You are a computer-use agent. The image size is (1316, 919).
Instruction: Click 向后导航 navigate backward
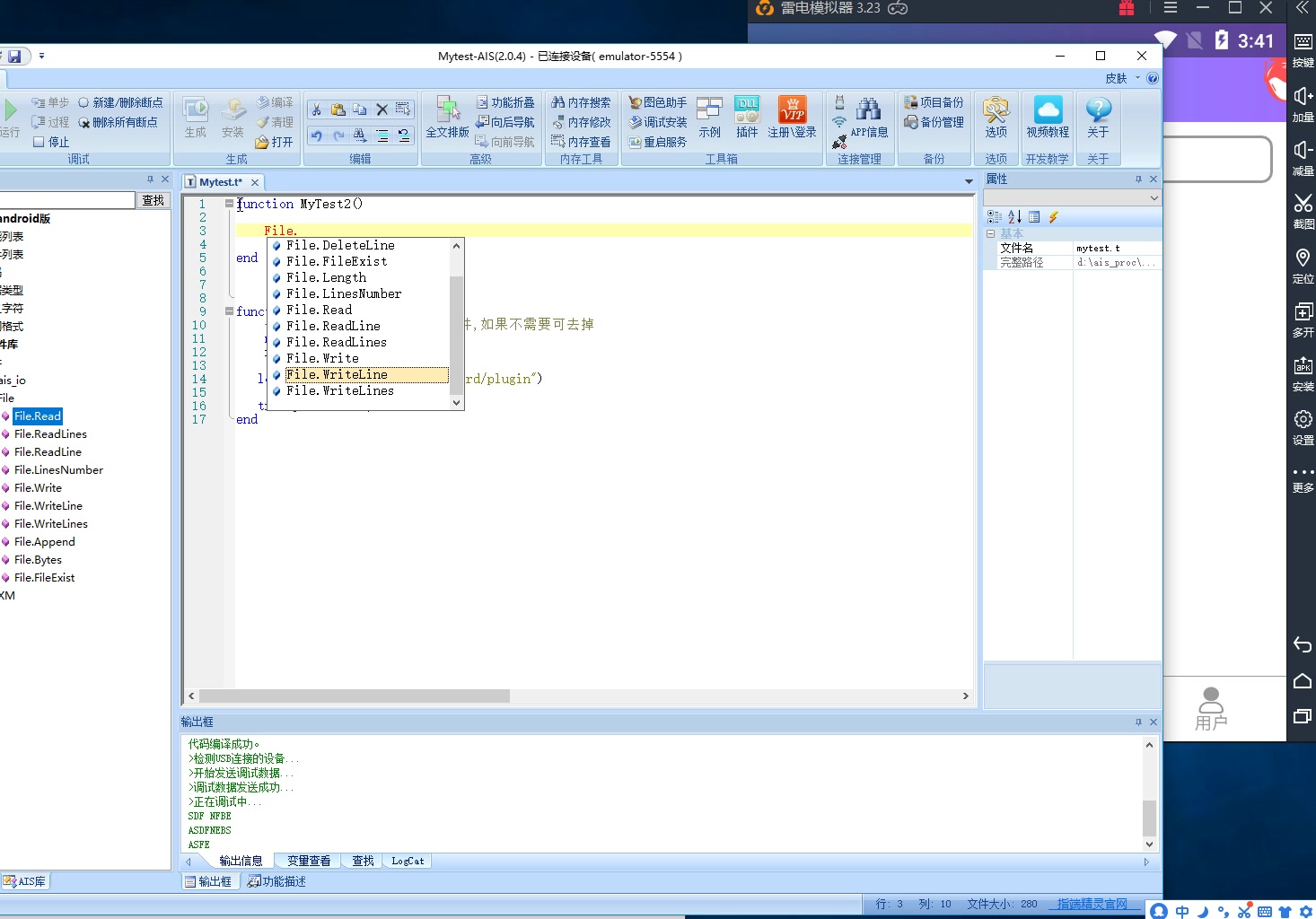tap(505, 122)
